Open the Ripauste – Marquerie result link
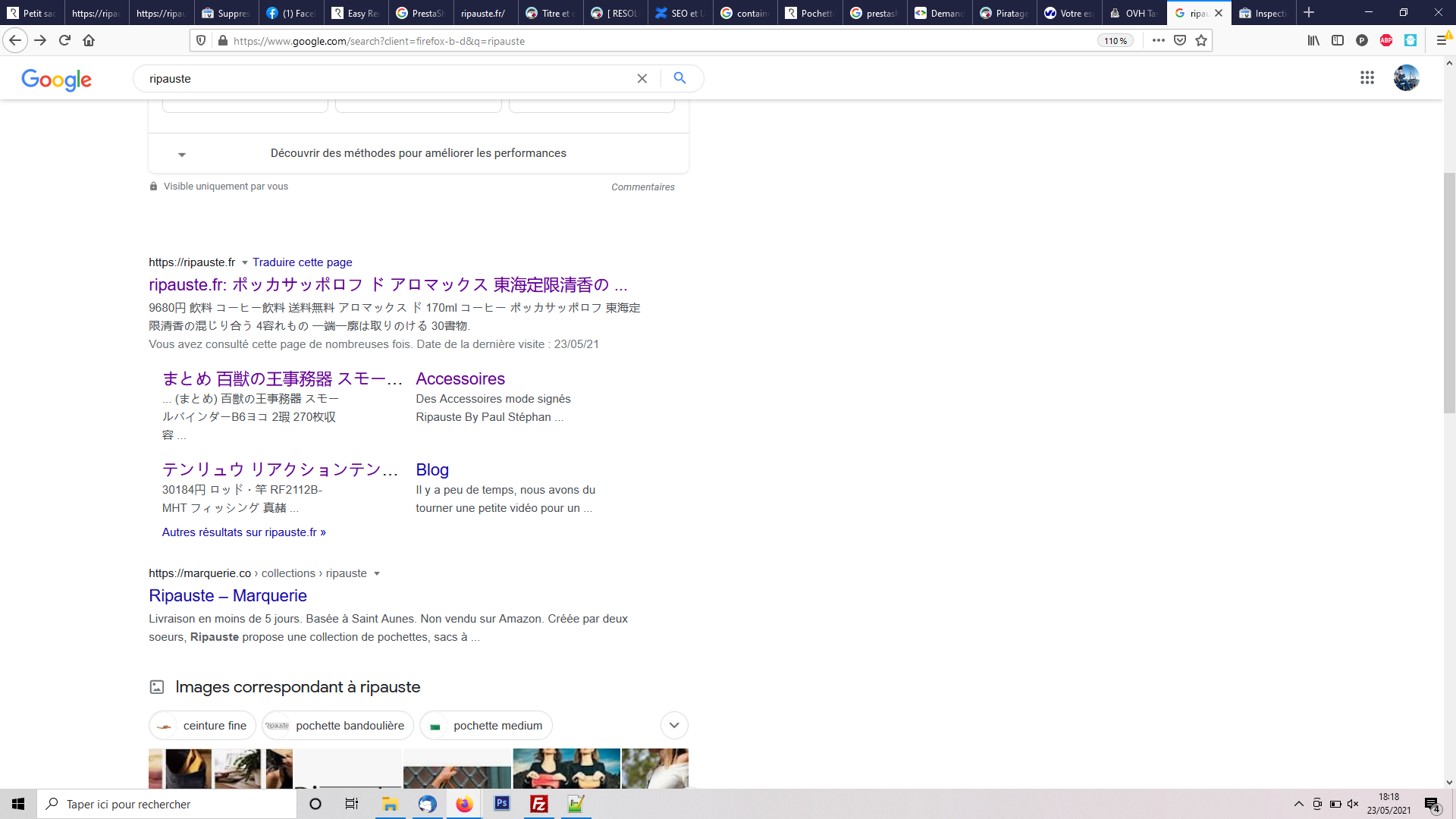 (x=227, y=596)
